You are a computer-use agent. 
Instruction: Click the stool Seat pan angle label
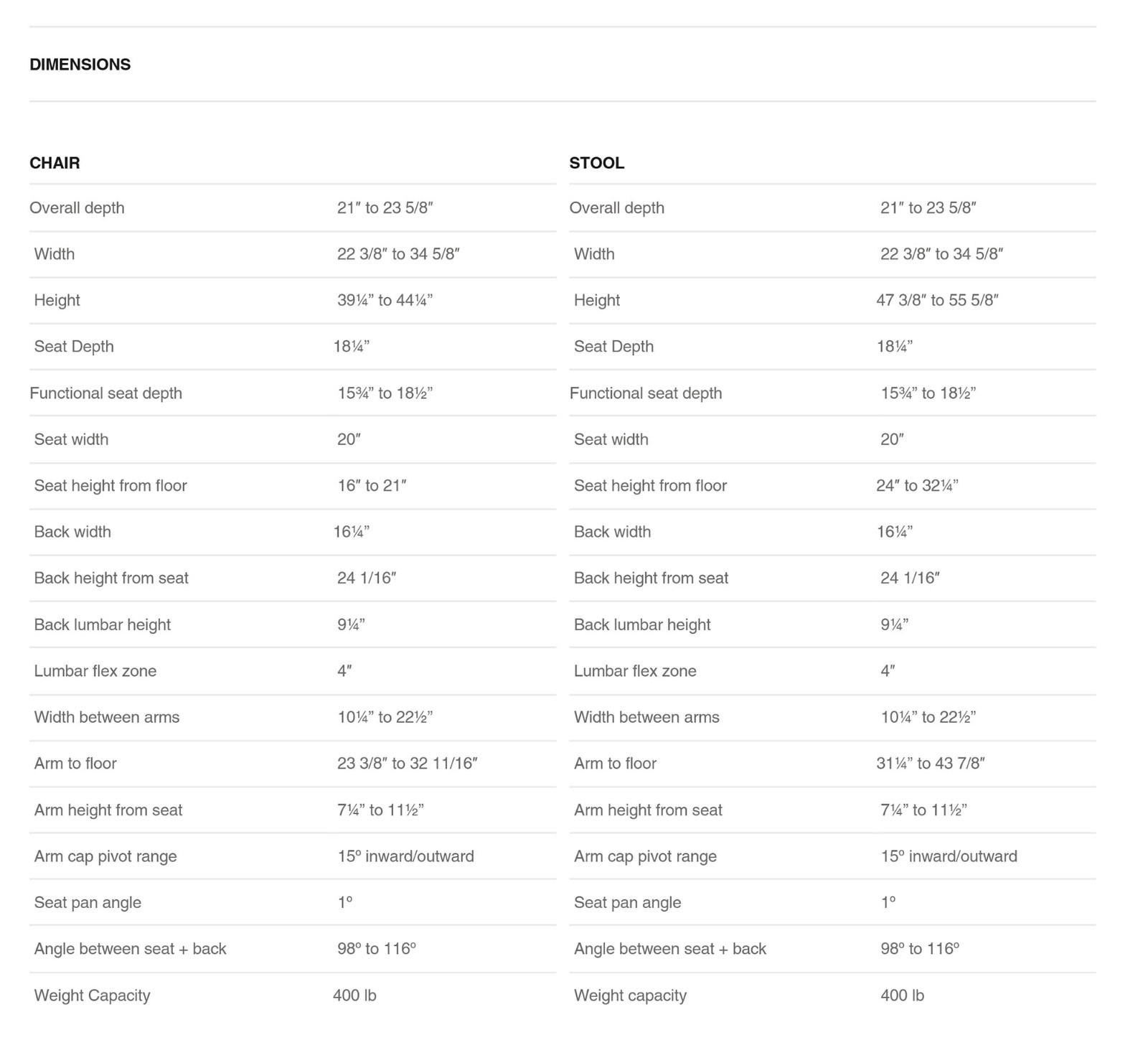(627, 903)
